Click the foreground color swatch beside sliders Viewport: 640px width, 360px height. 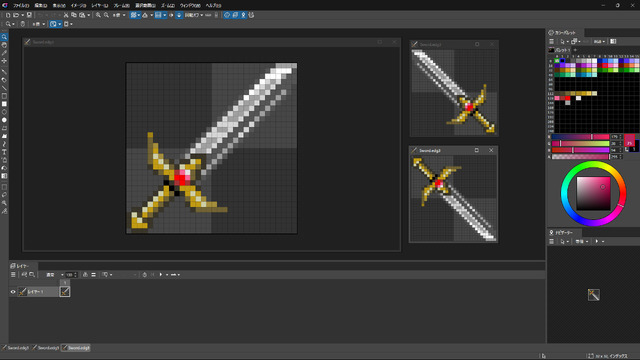[x=629, y=140]
